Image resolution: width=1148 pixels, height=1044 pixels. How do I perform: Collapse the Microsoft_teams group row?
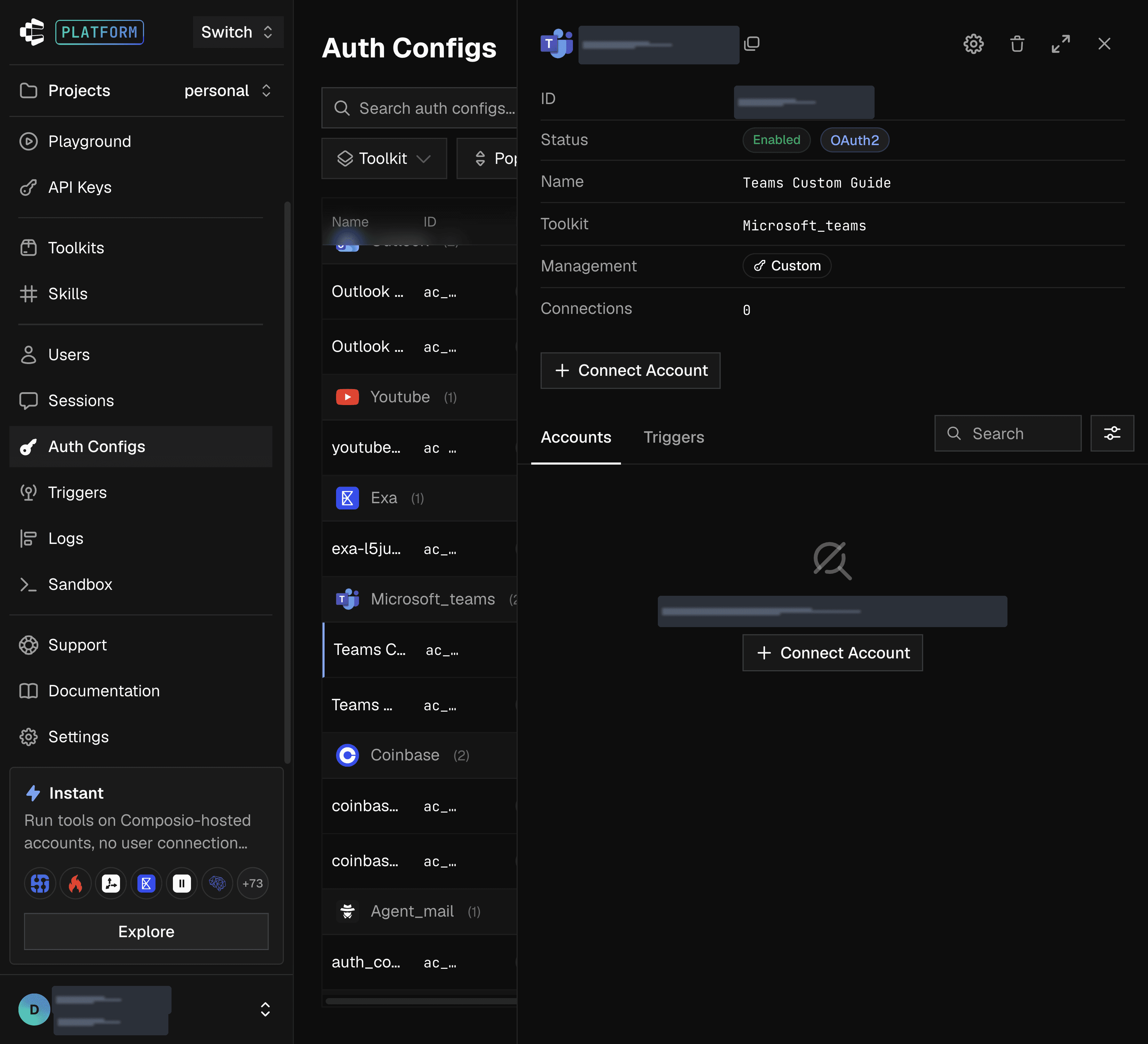[x=419, y=599]
